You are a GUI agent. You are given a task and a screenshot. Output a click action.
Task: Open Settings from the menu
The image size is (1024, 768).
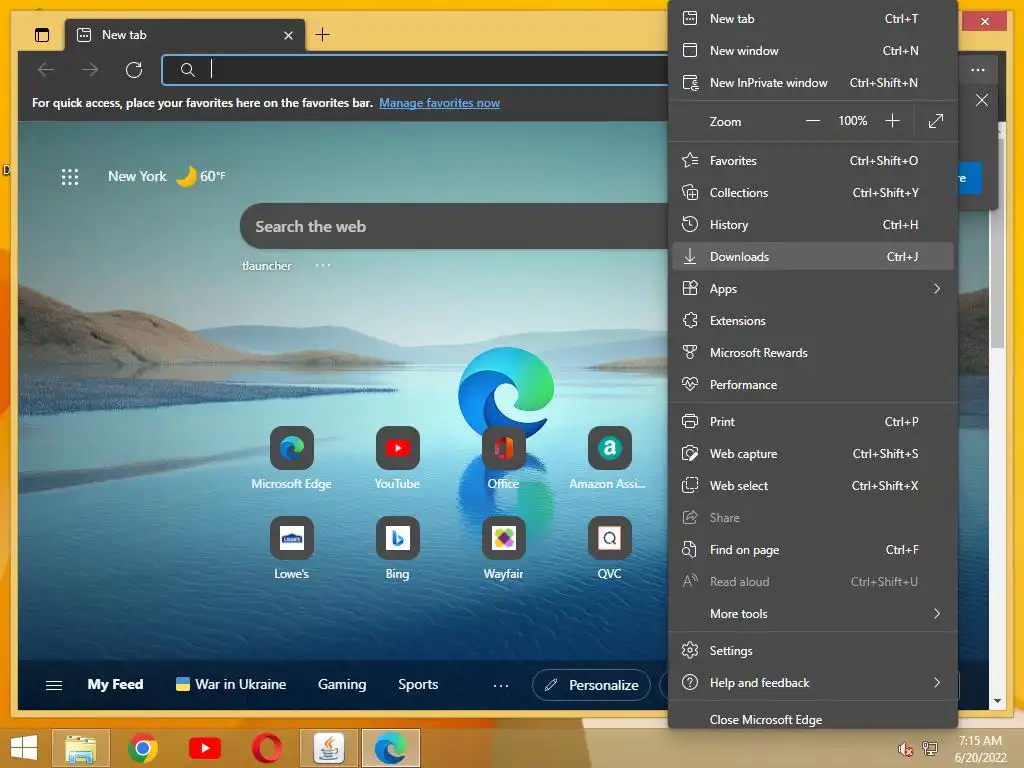[812, 651]
